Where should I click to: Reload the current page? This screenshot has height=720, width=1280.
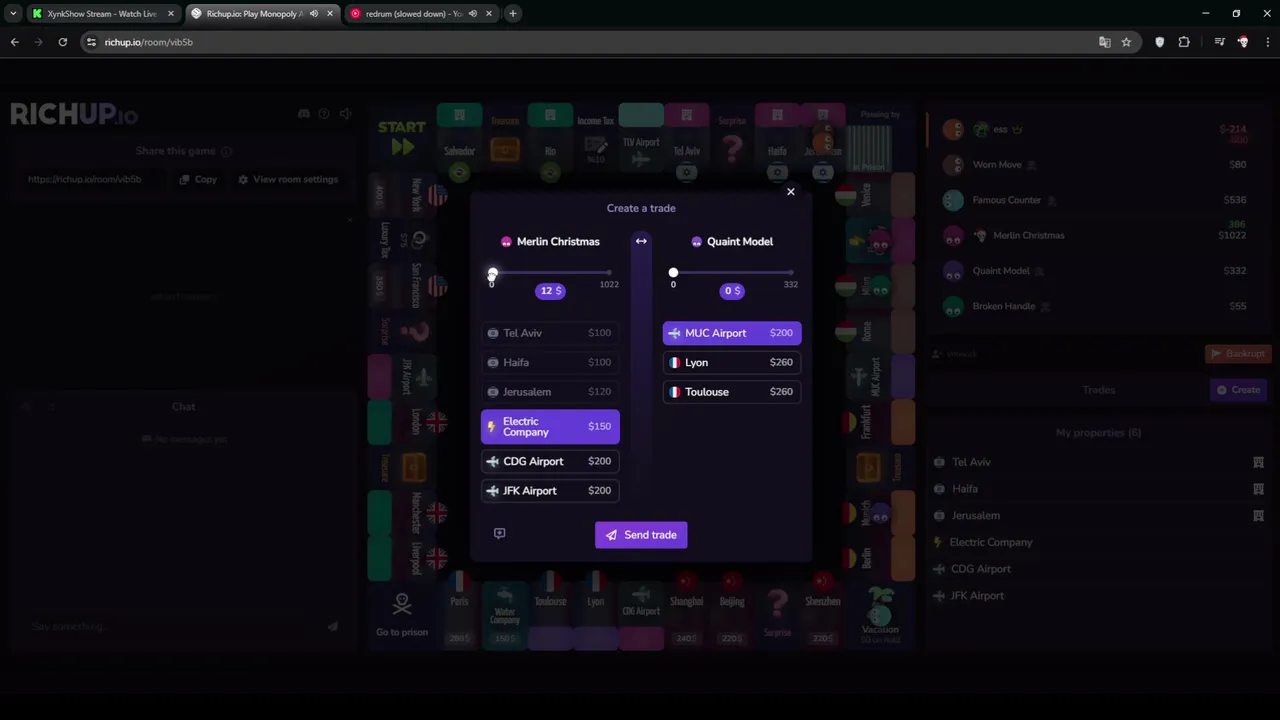(62, 42)
